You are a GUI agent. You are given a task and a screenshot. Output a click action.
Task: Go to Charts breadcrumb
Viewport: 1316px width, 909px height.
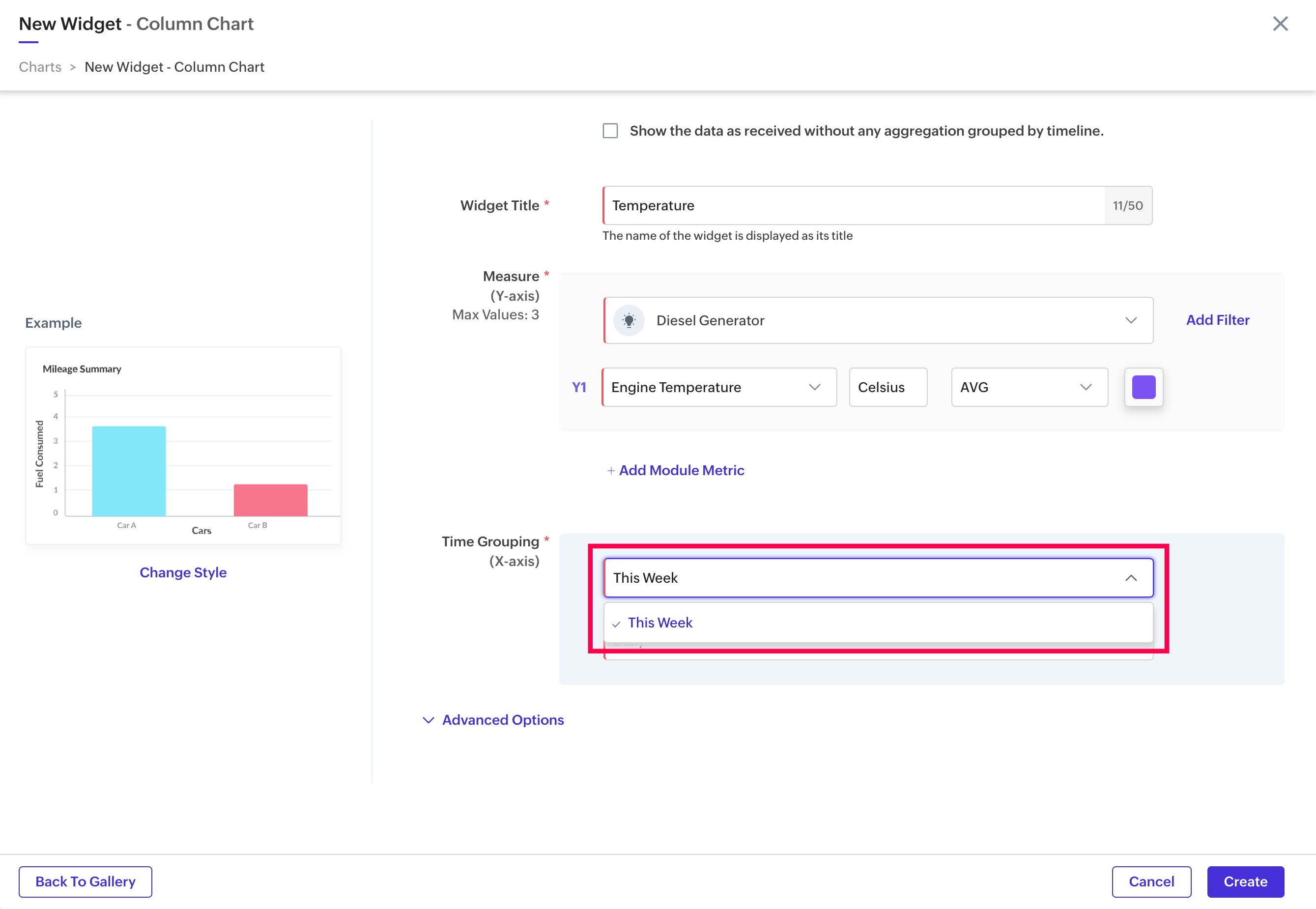40,67
